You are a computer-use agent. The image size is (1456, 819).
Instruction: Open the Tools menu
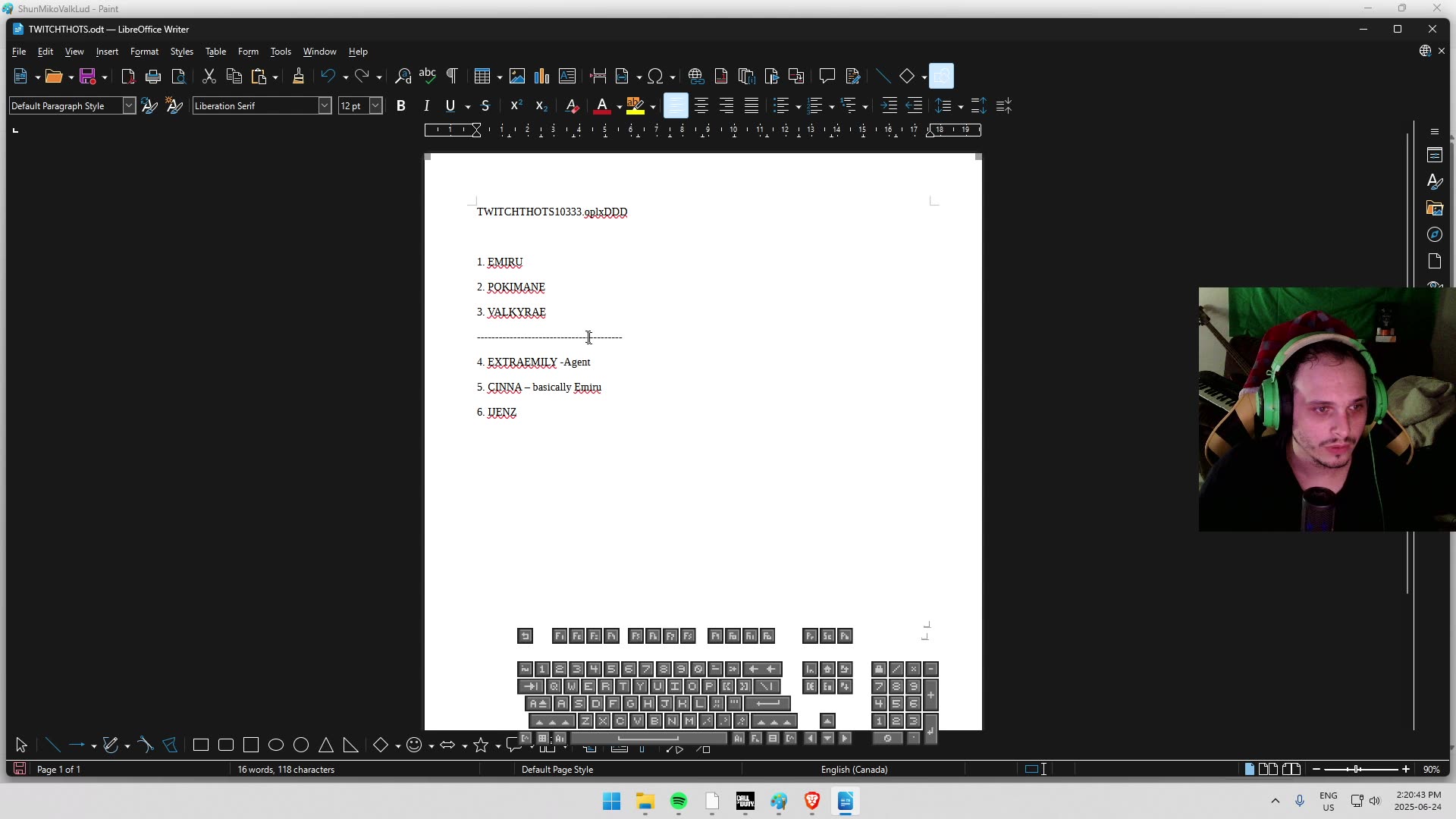281,52
